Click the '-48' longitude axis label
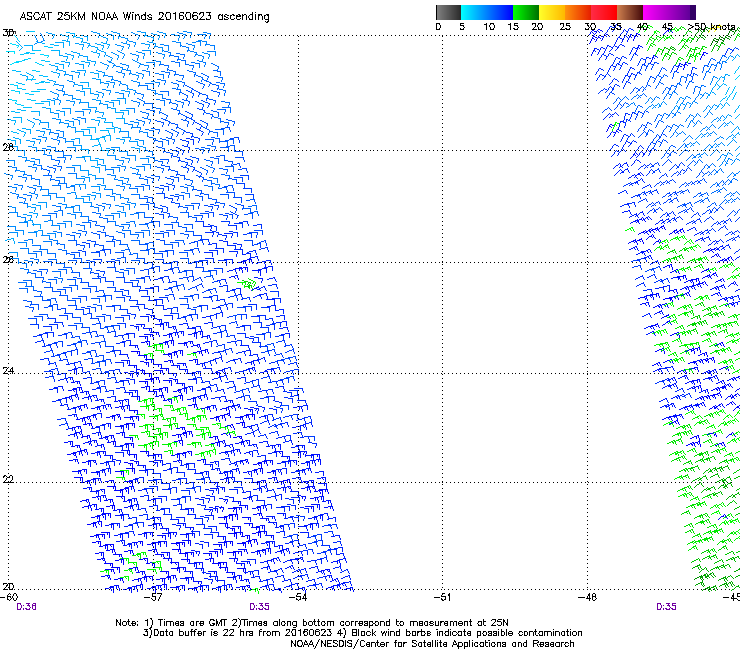This screenshot has height=650, width=740. (x=587, y=597)
